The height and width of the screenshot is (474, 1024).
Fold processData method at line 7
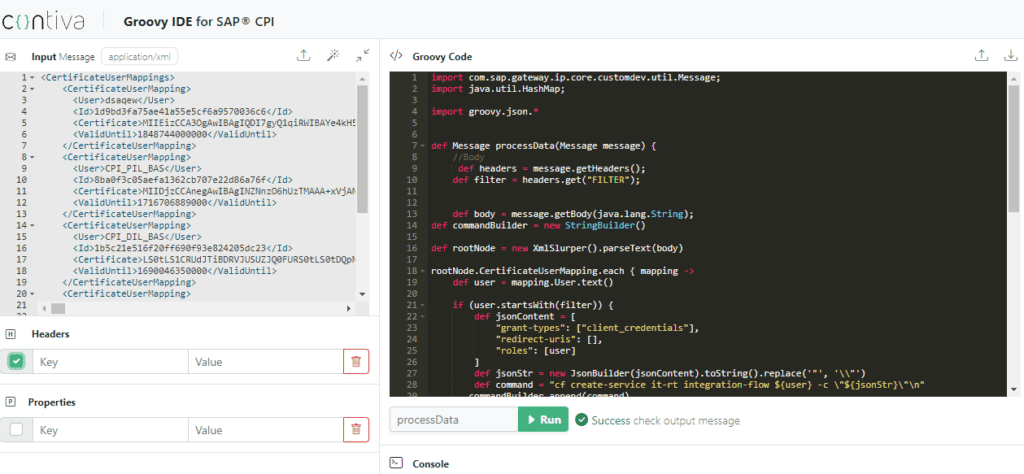[424, 146]
